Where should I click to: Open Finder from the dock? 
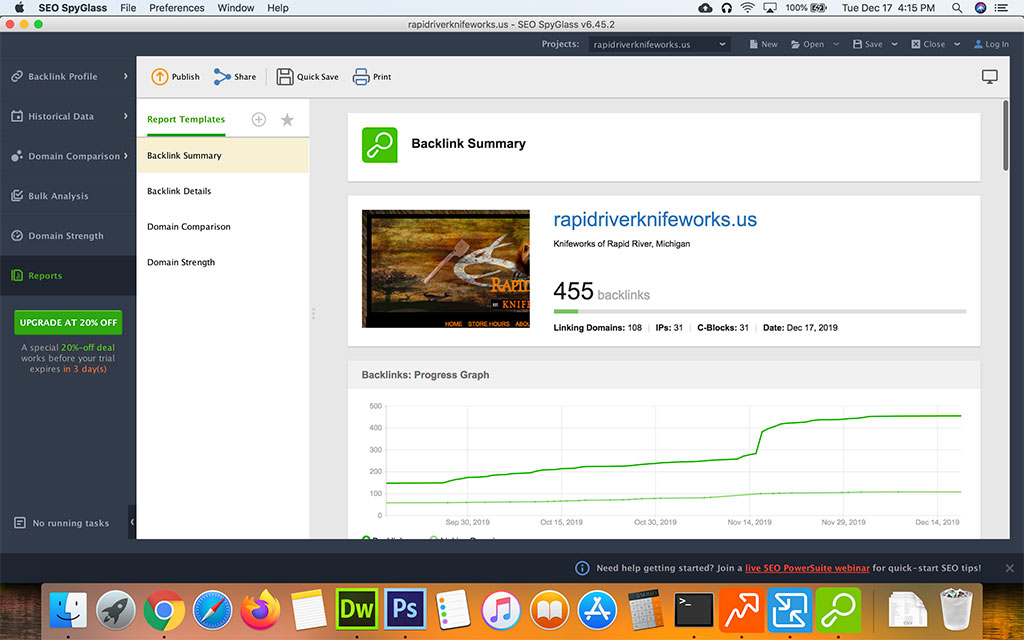pyautogui.click(x=68, y=610)
